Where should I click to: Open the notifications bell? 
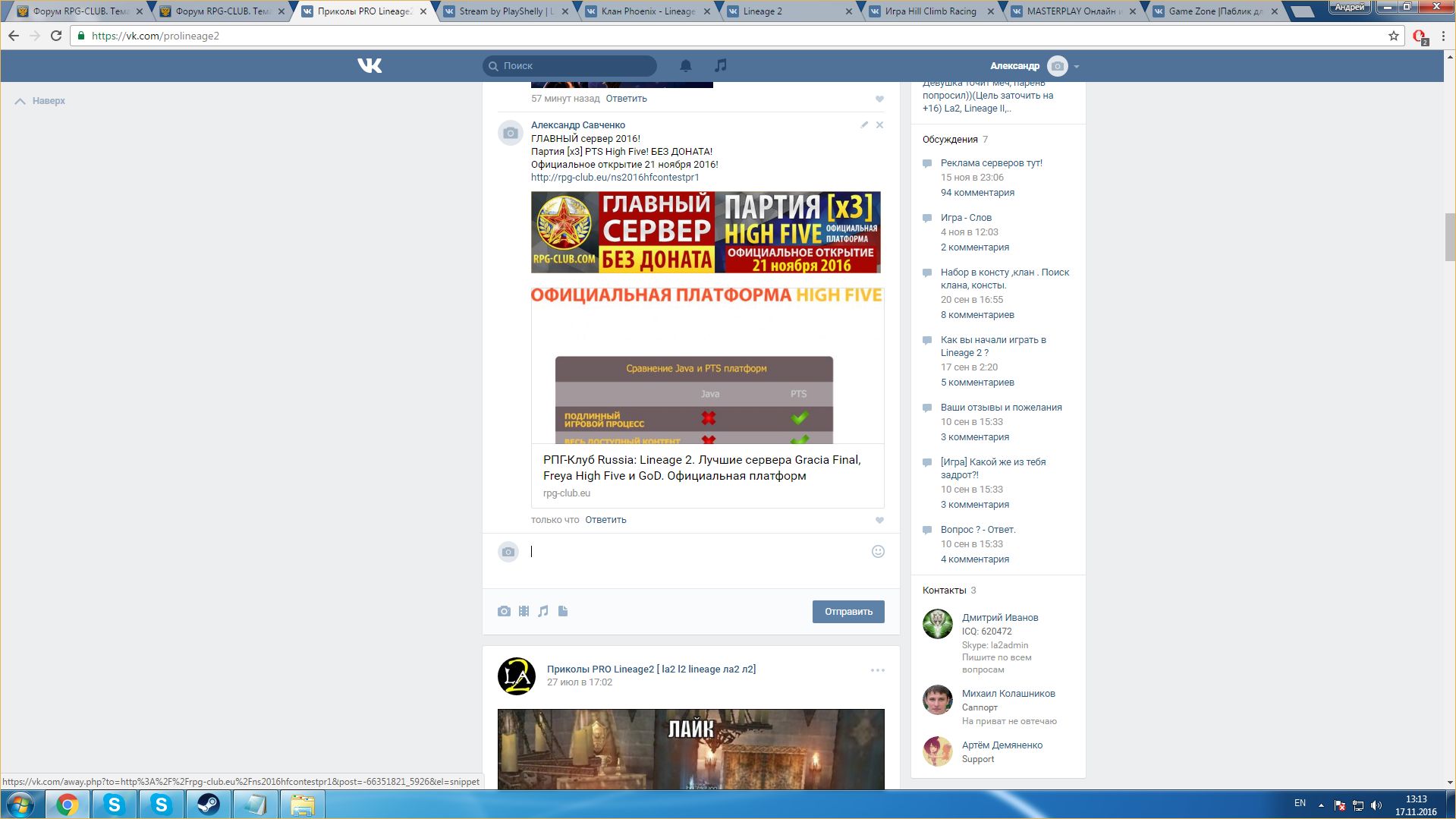click(686, 66)
